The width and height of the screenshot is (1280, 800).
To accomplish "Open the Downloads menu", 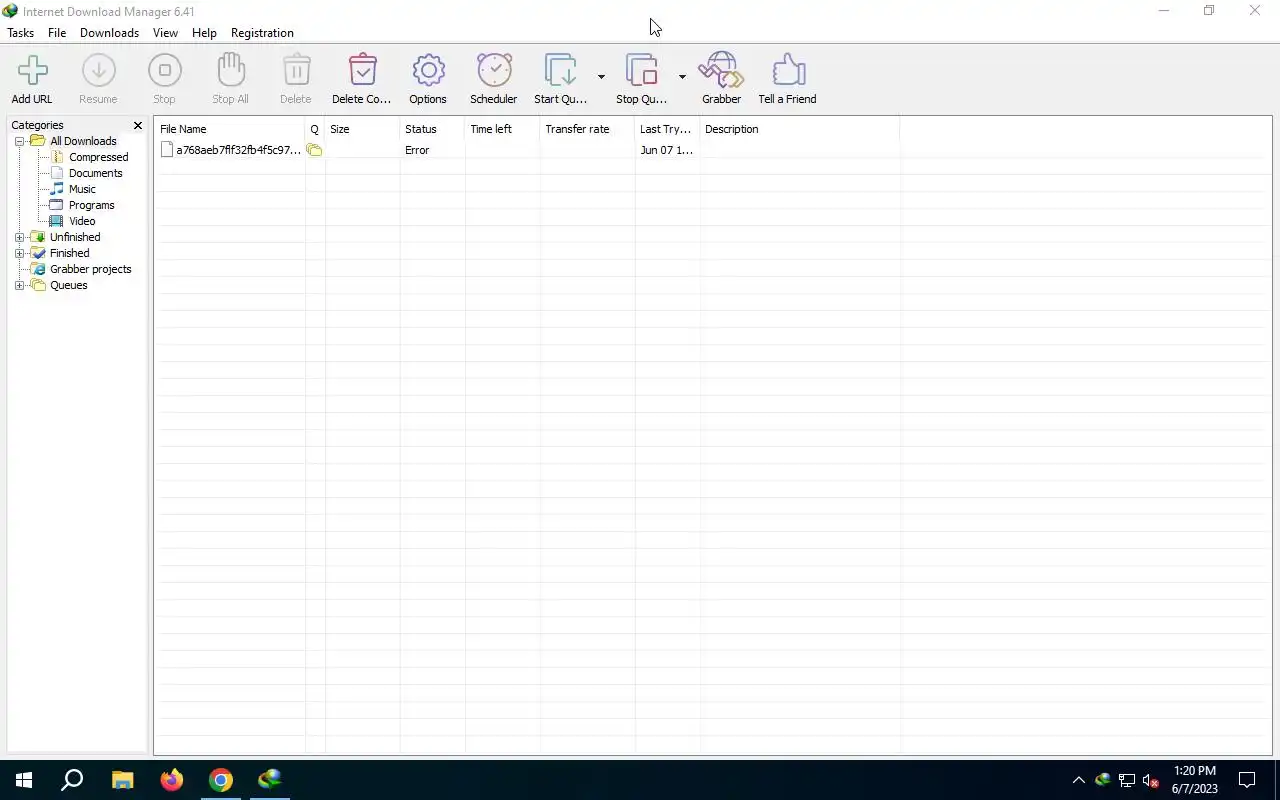I will [x=109, y=33].
